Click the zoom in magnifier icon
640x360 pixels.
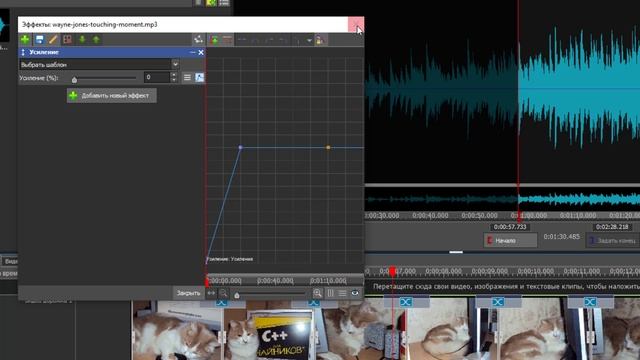[317, 293]
